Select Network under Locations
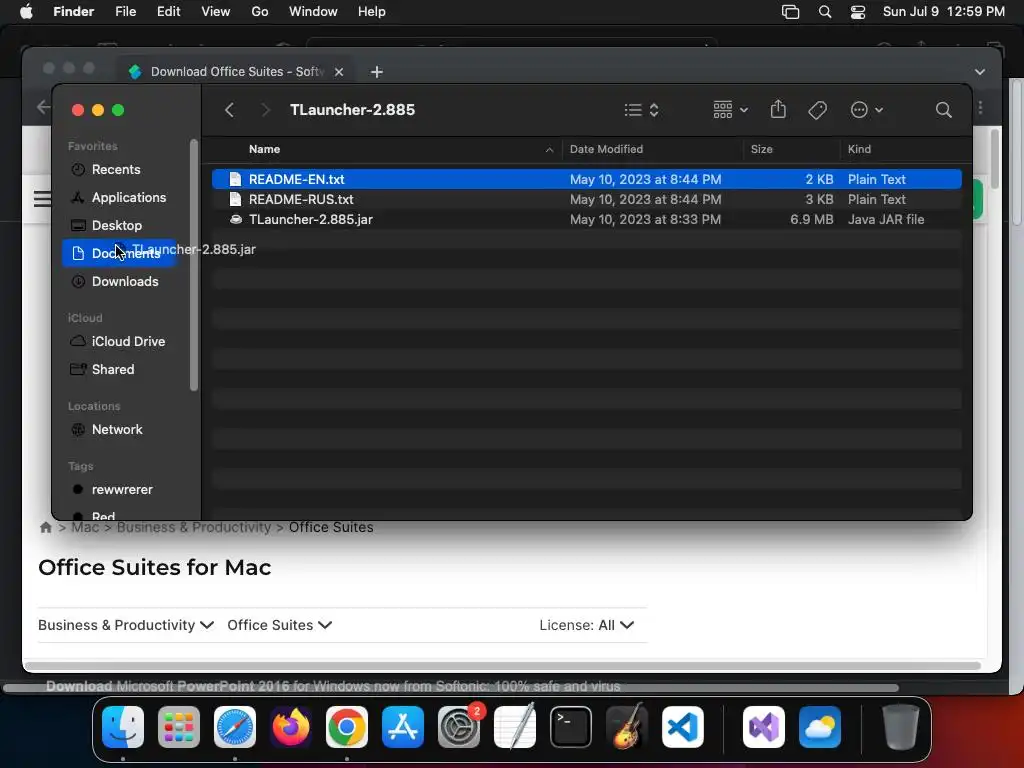Image resolution: width=1024 pixels, height=768 pixels. pos(117,430)
